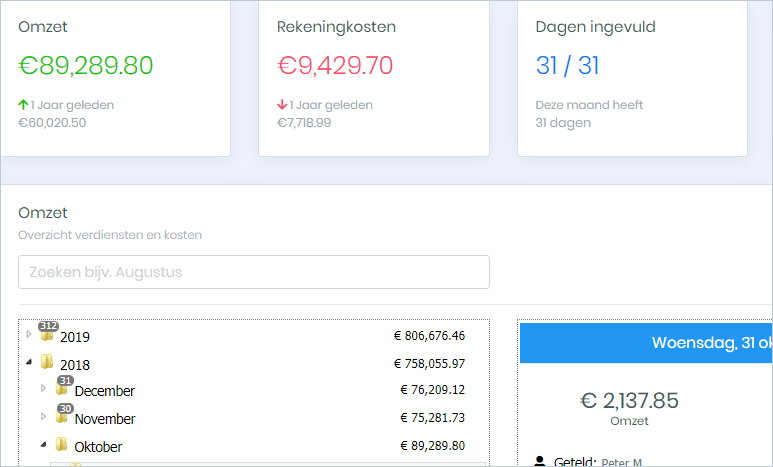Click the red down arrow under Rekeningkosten
Image resolution: width=773 pixels, height=467 pixels.
(282, 104)
